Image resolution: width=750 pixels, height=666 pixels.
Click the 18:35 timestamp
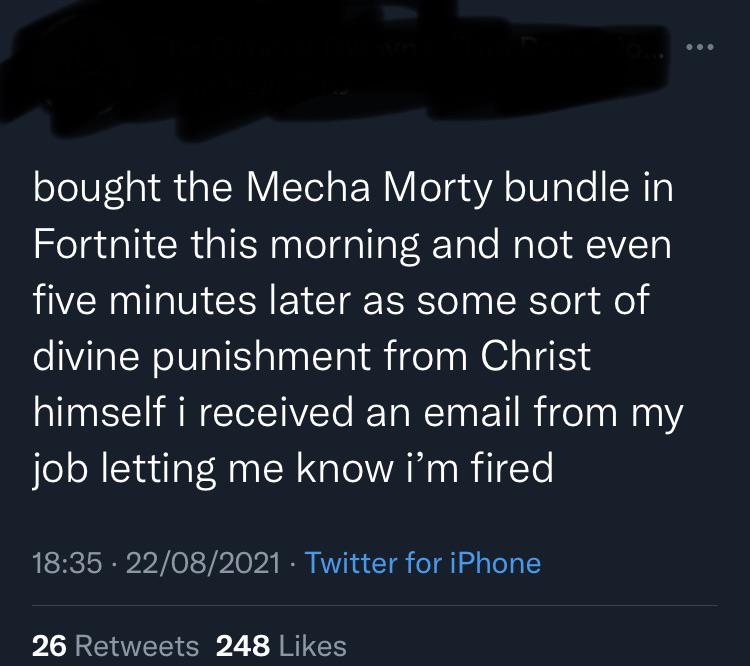(67, 562)
